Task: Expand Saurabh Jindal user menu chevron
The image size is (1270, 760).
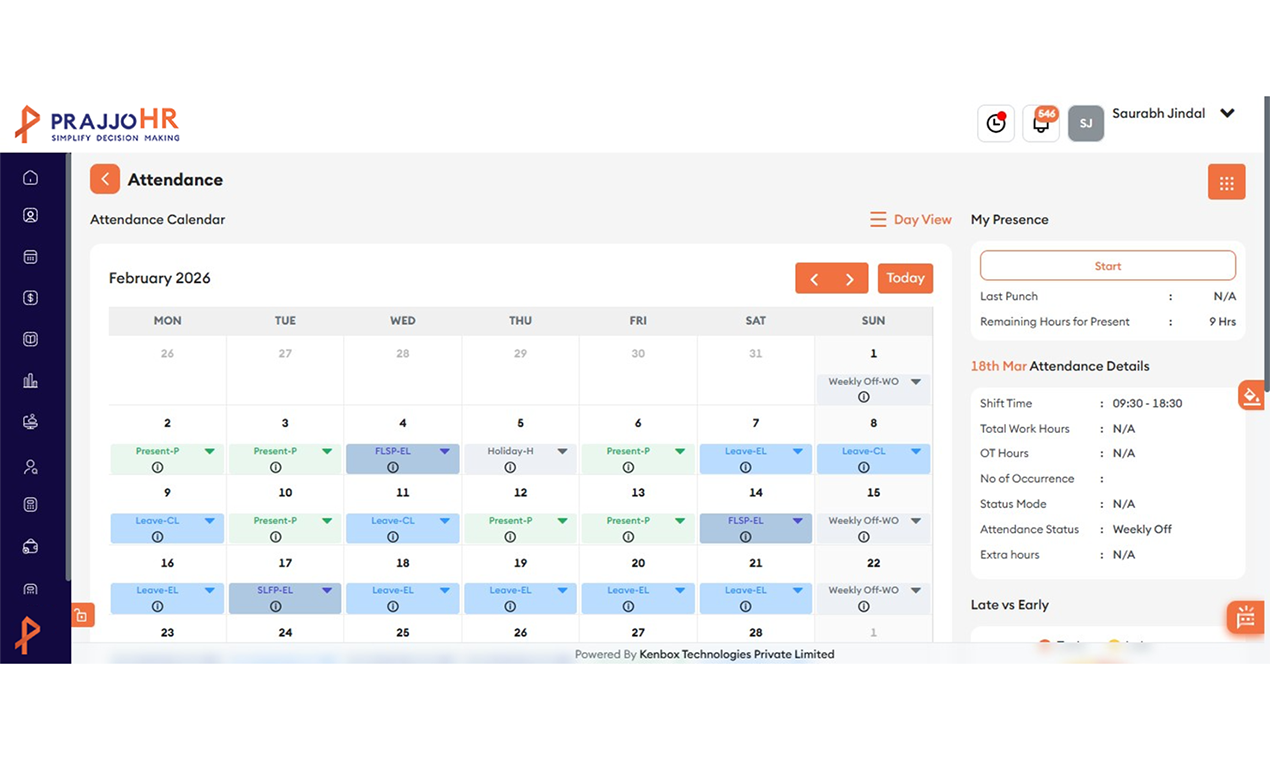Action: [1227, 113]
